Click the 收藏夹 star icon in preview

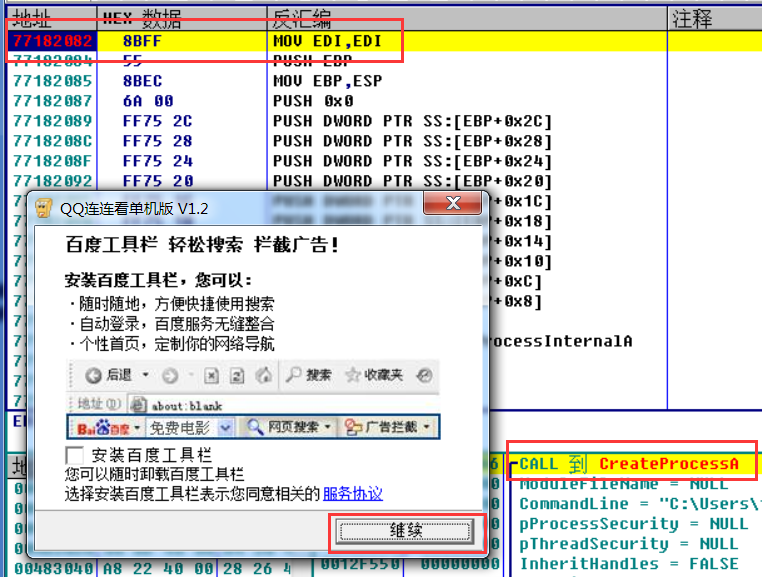352,375
